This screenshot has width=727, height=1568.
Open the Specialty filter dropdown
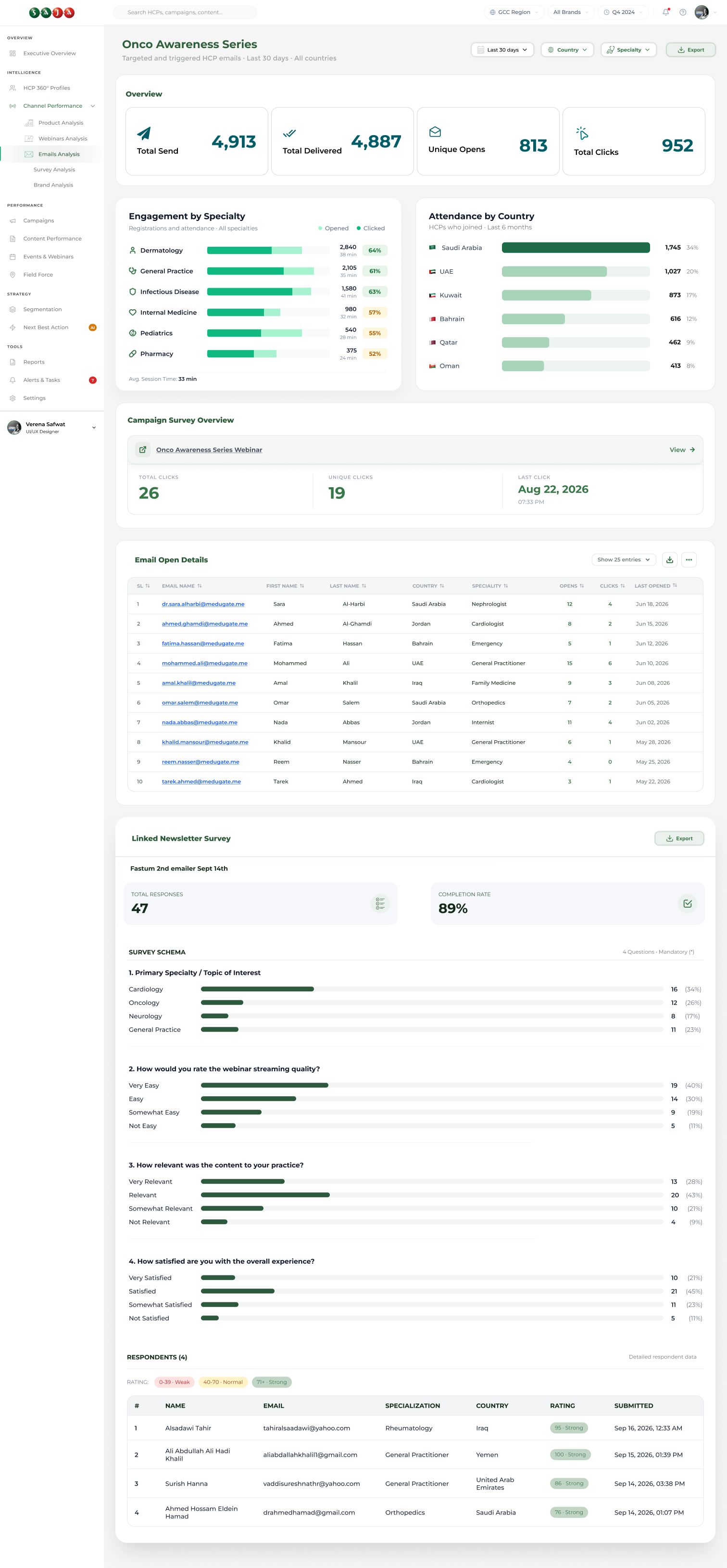[628, 50]
